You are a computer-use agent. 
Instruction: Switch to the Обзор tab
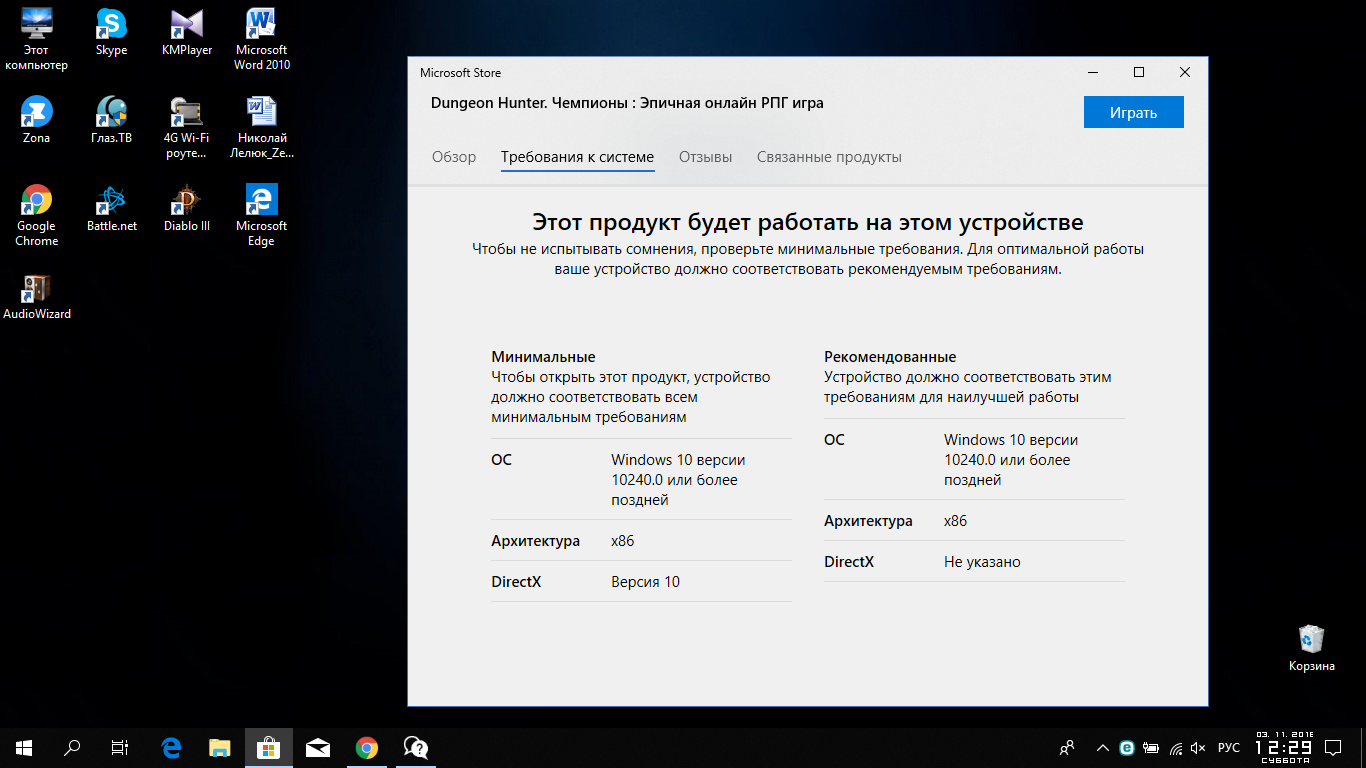point(454,157)
